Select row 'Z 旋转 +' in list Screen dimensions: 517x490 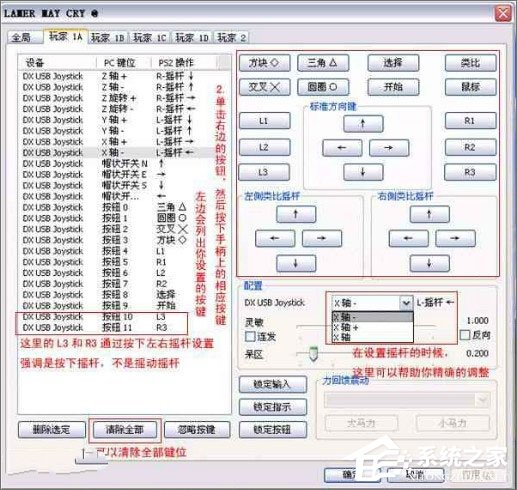124,98
